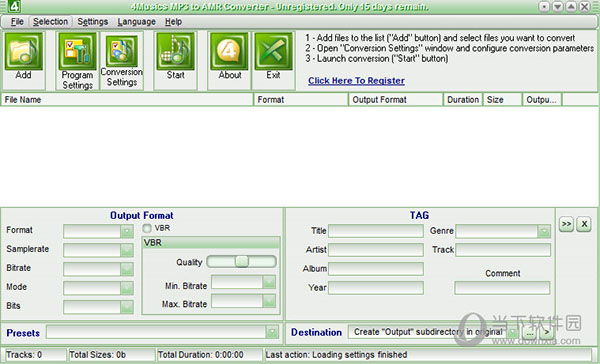Expand the Samplerate dropdown
Viewport: 600px width, 364px height.
tap(127, 250)
